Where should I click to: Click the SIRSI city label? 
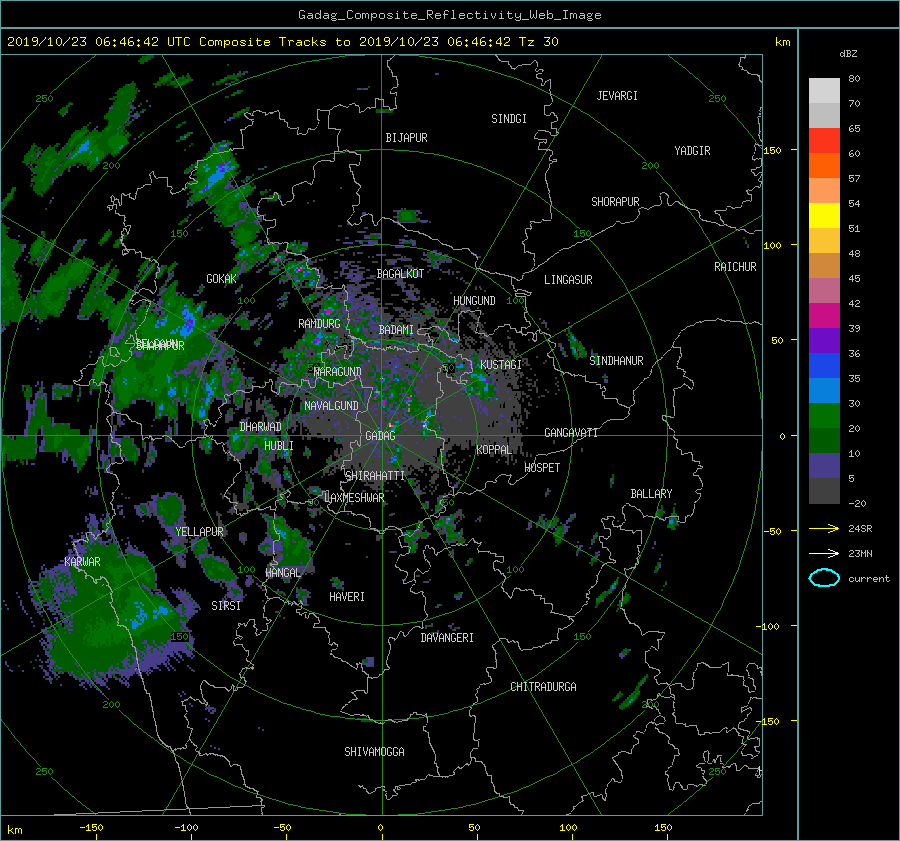point(226,606)
